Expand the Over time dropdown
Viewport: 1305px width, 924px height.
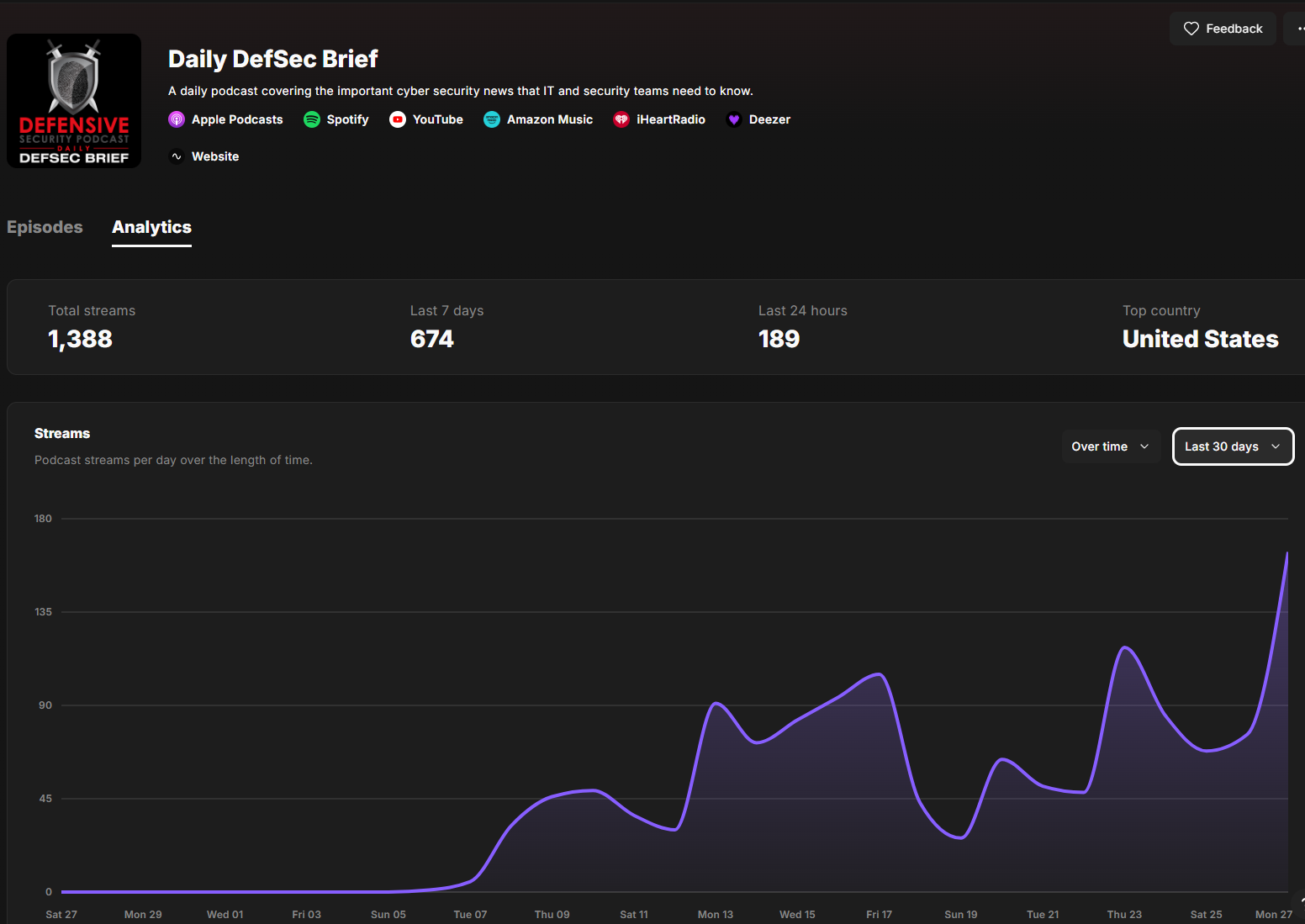point(1111,446)
